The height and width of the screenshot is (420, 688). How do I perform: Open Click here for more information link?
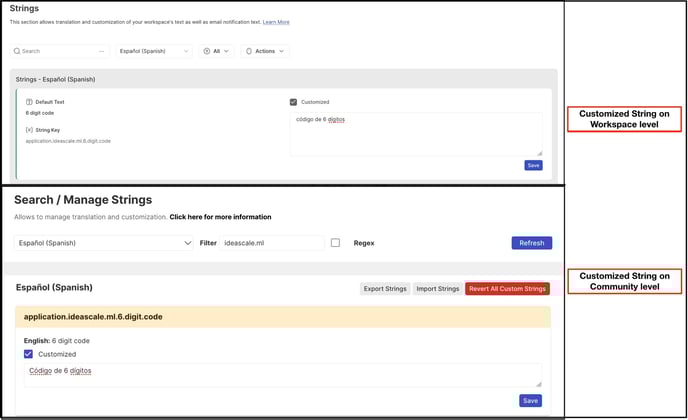coord(220,217)
